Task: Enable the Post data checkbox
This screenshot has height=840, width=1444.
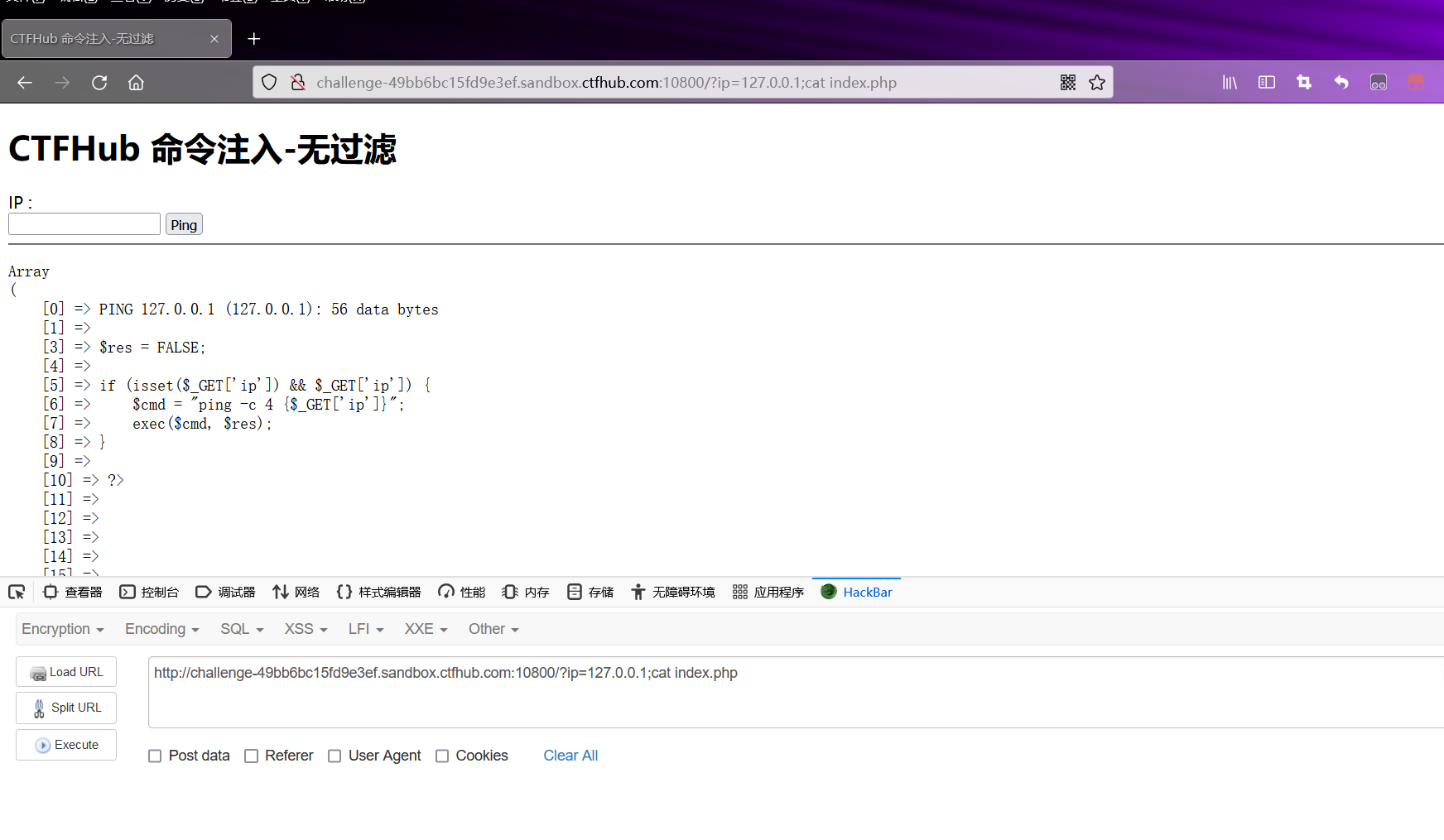Action: point(155,756)
